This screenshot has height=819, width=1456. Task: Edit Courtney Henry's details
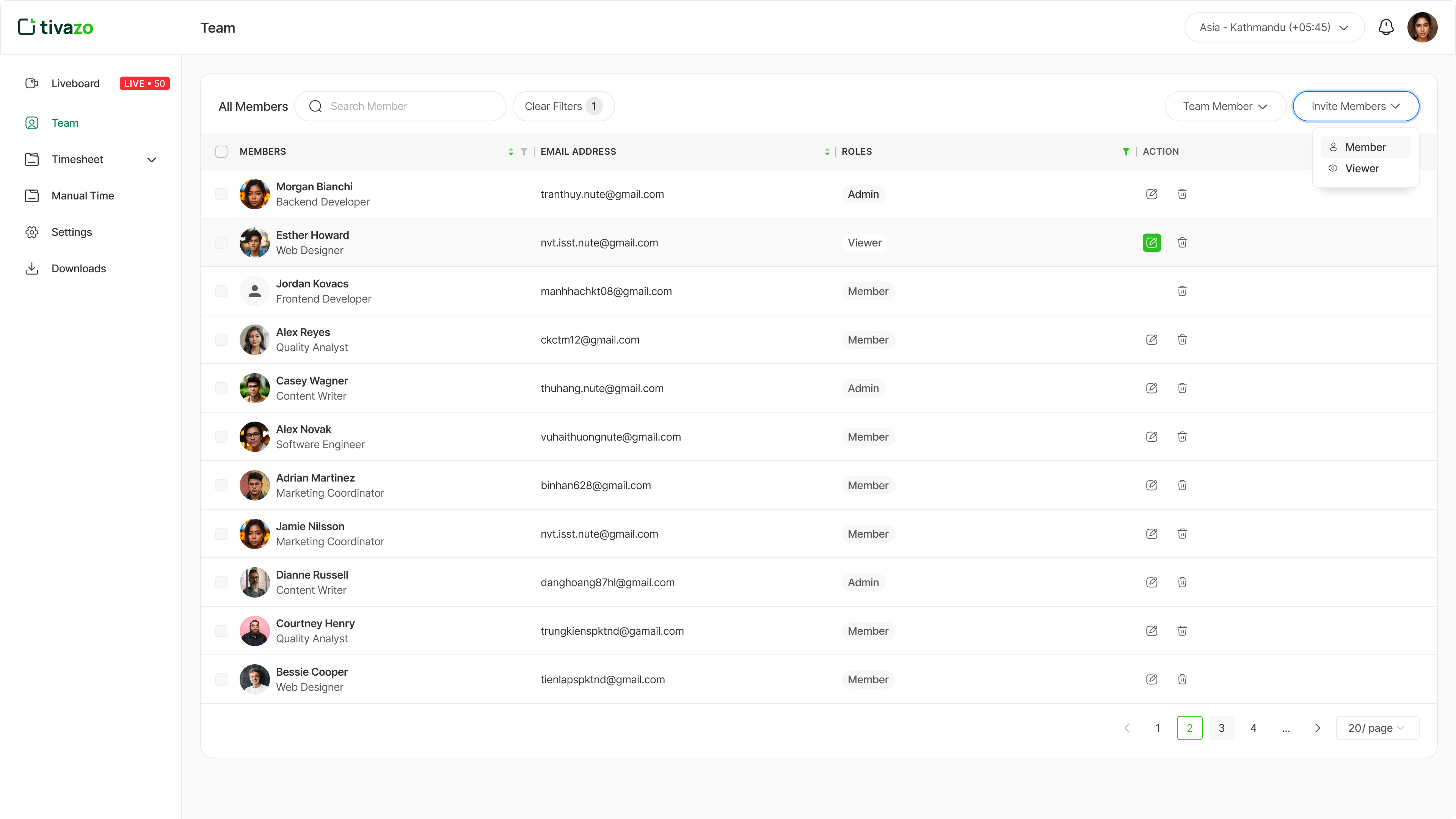click(x=1152, y=631)
